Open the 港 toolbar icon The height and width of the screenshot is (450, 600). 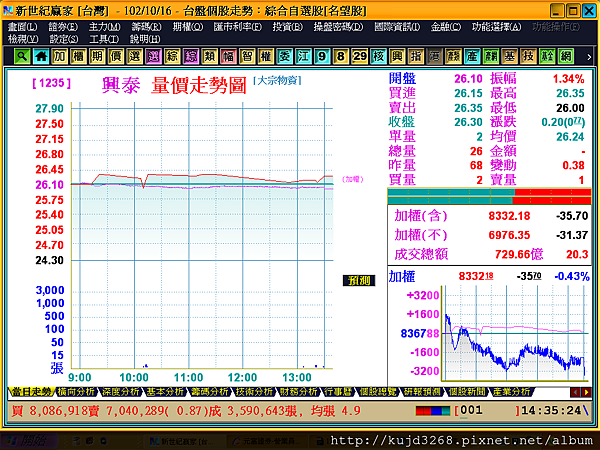[435, 57]
